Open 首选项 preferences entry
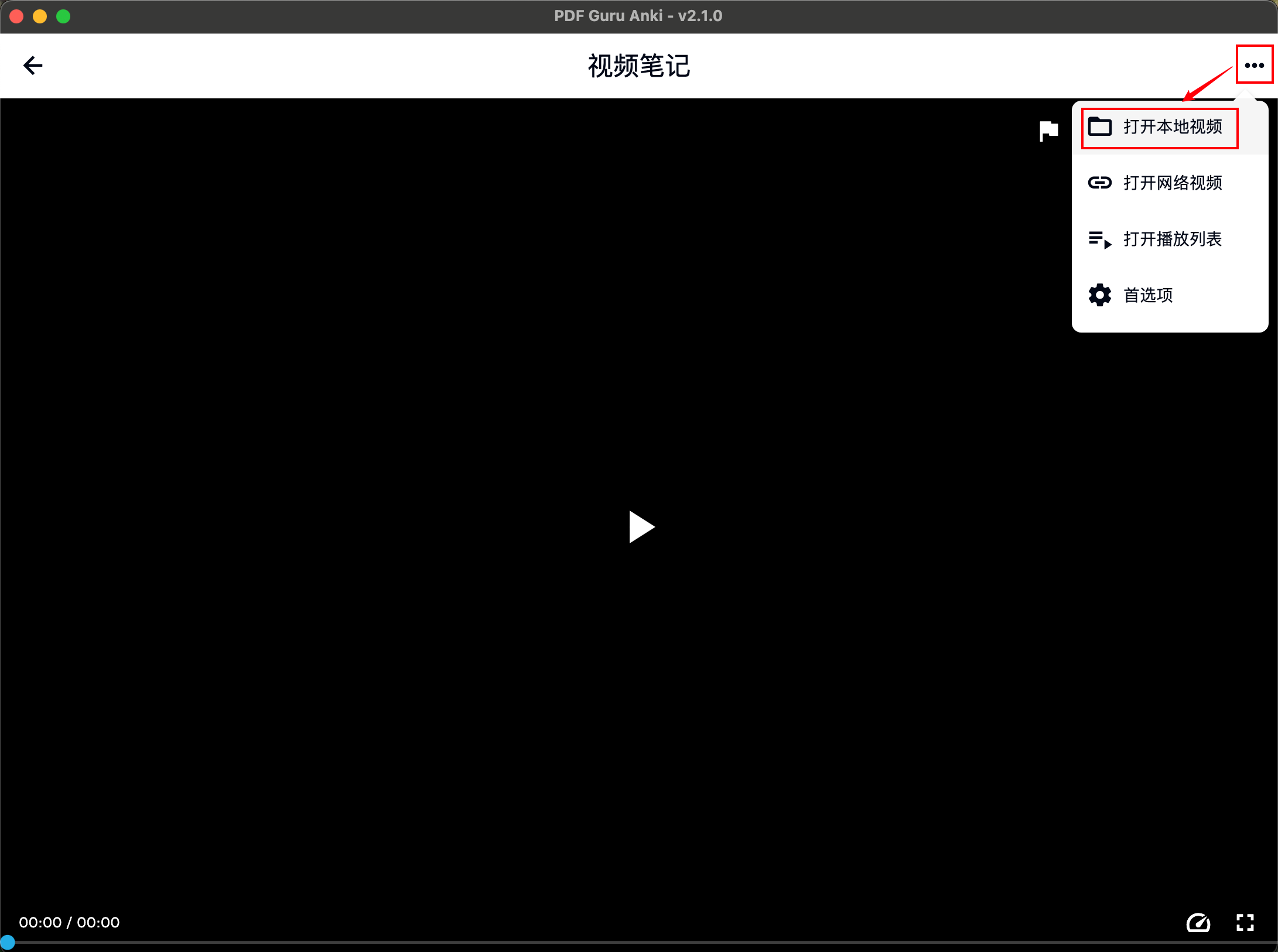This screenshot has height=952, width=1278. tap(1170, 295)
